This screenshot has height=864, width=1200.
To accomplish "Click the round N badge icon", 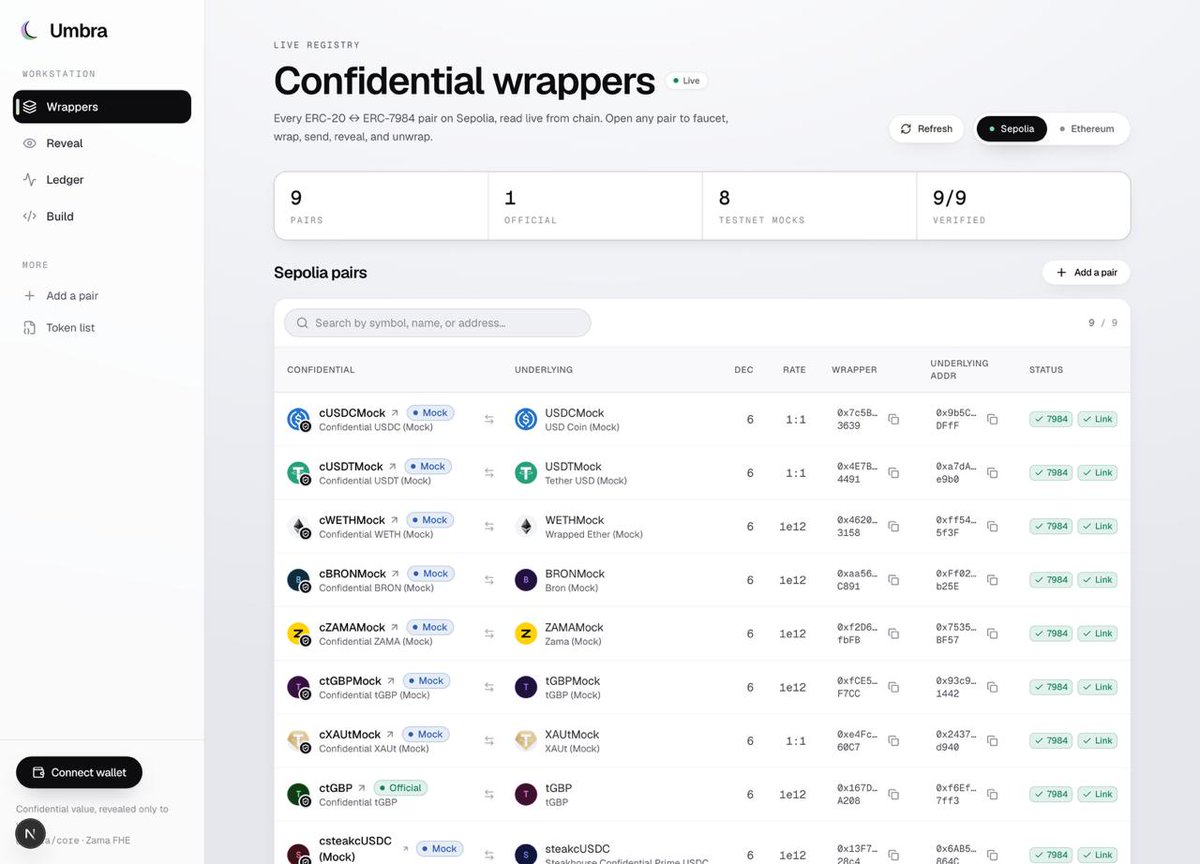I will pyautogui.click(x=30, y=833).
